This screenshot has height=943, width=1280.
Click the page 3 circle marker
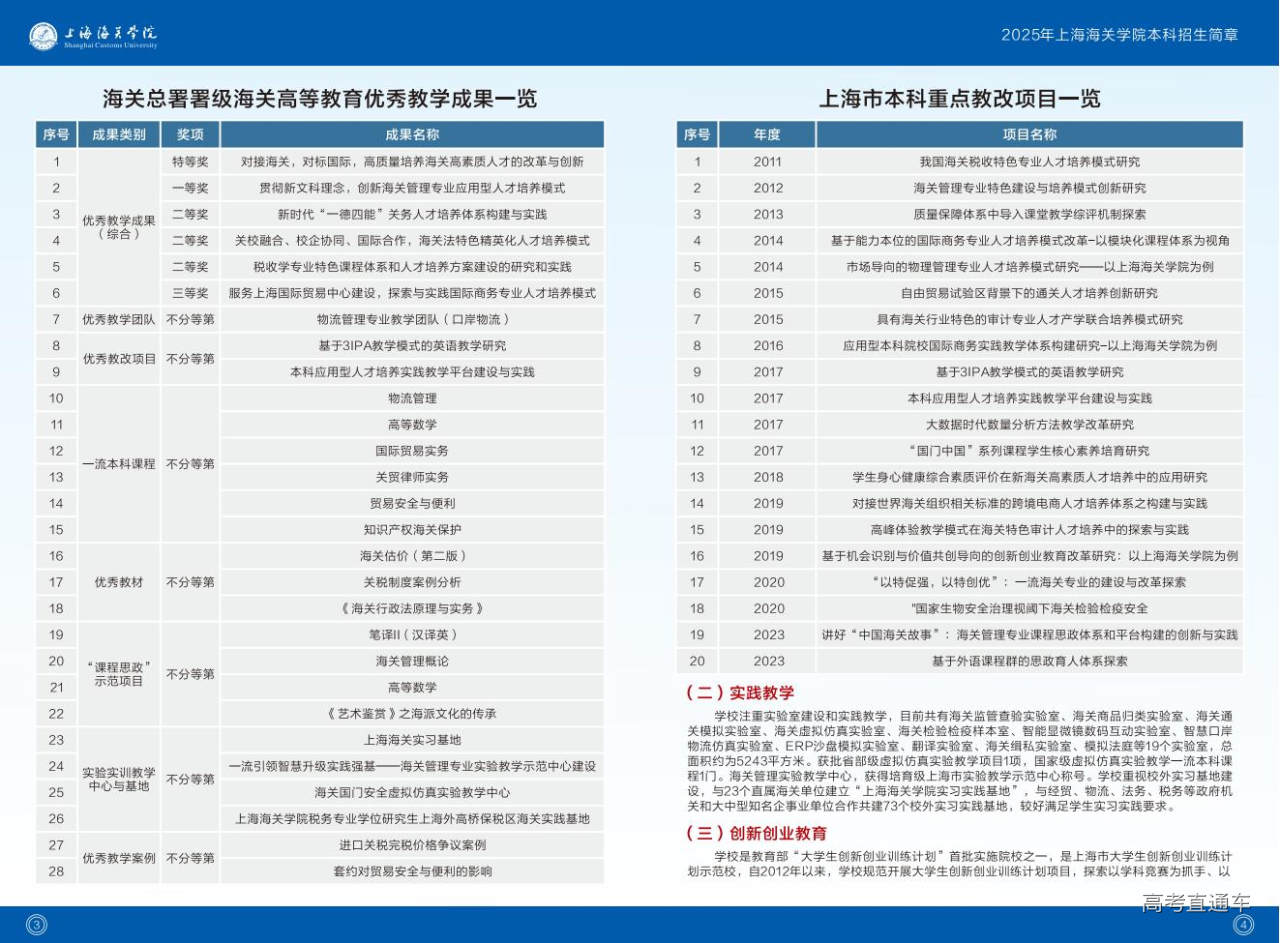click(37, 925)
